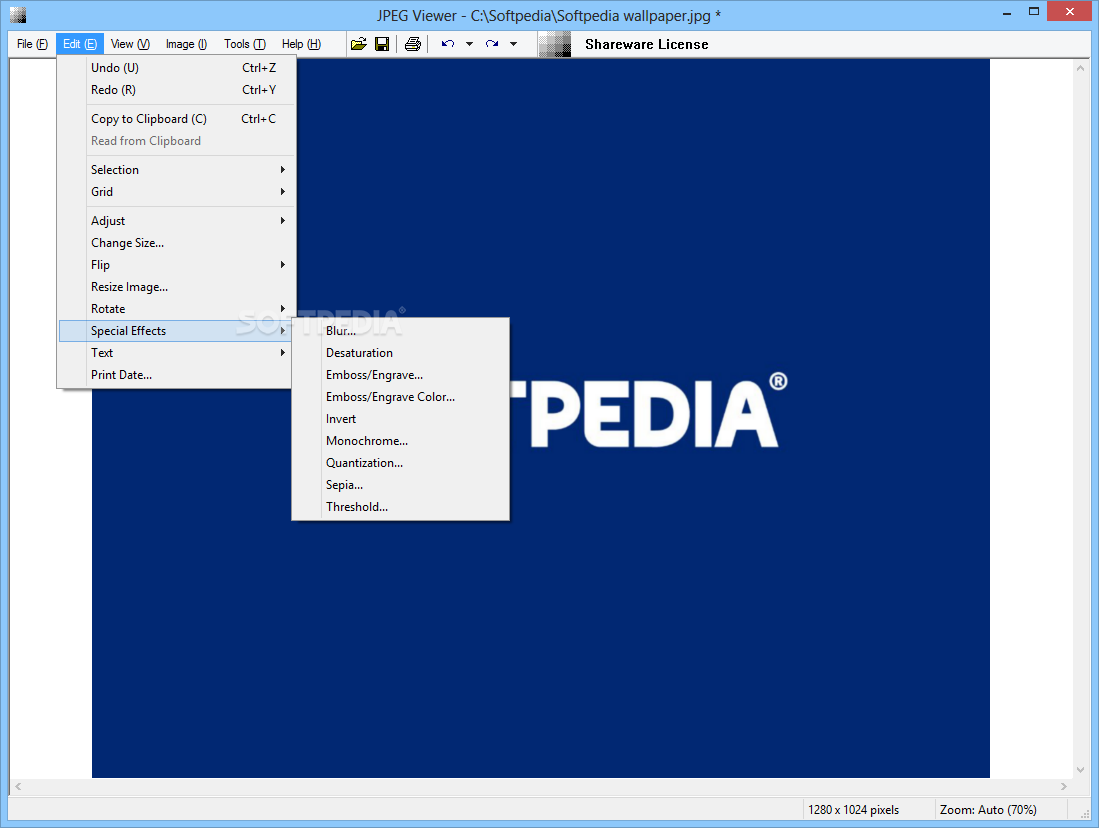
Task: Open the Emboss/Engrave... effect
Action: [x=400, y=375]
